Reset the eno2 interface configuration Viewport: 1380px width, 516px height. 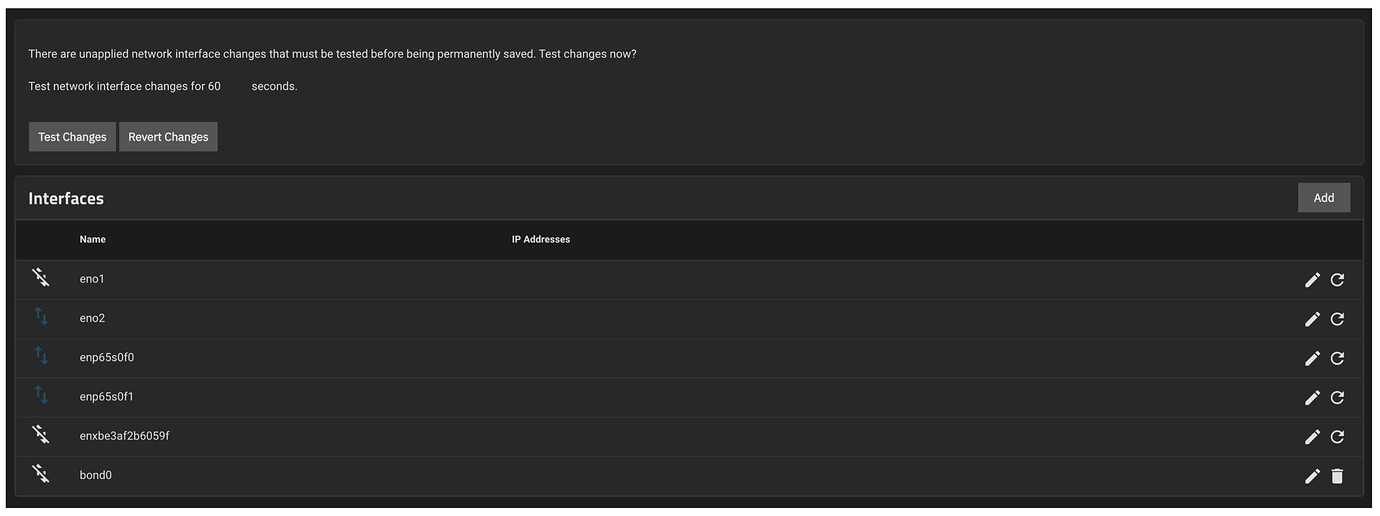click(1337, 319)
